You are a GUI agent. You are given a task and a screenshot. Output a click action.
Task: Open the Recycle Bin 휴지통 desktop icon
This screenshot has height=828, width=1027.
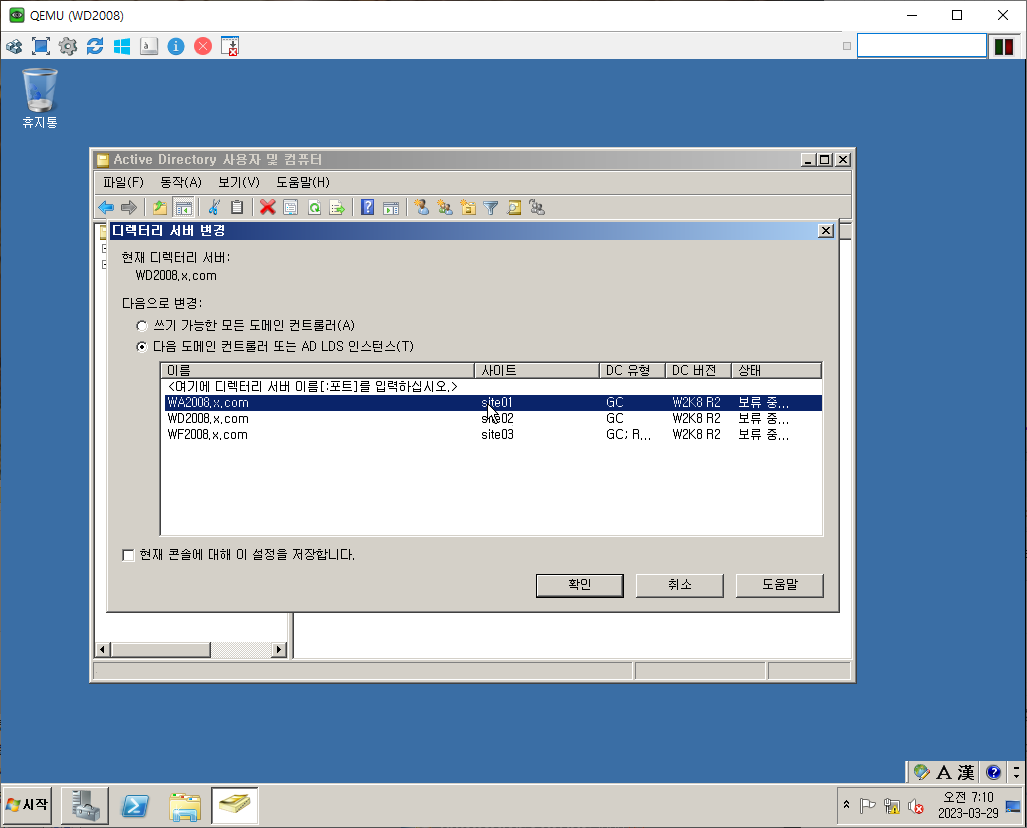coord(40,98)
